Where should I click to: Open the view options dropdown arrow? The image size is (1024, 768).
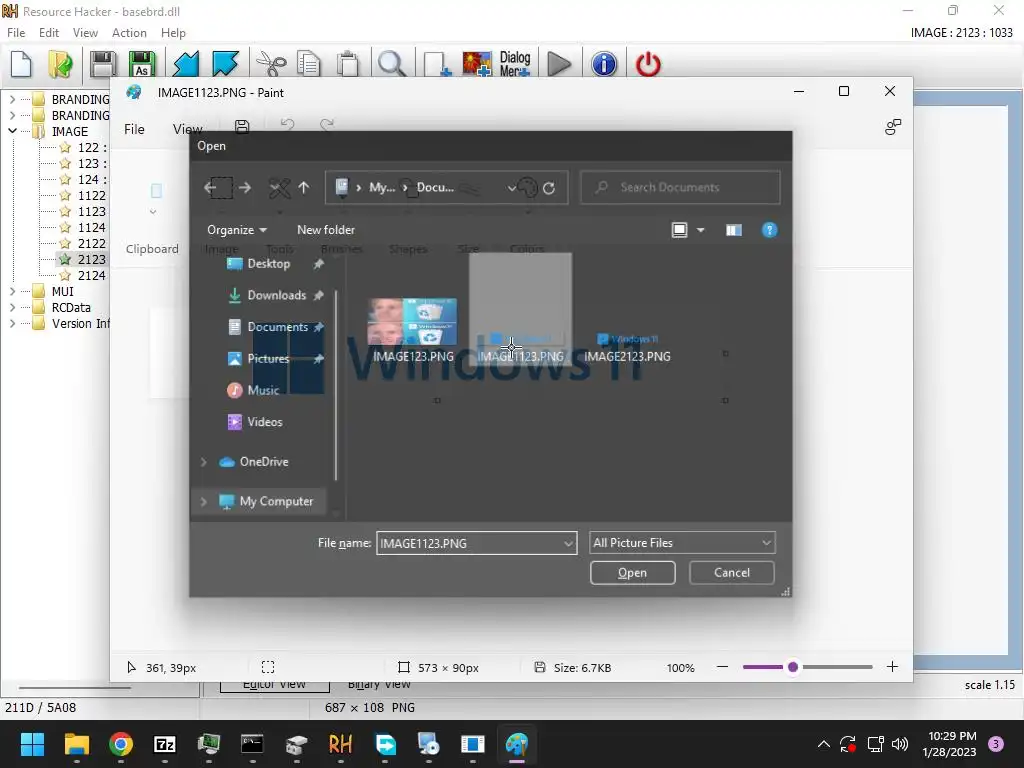click(701, 230)
